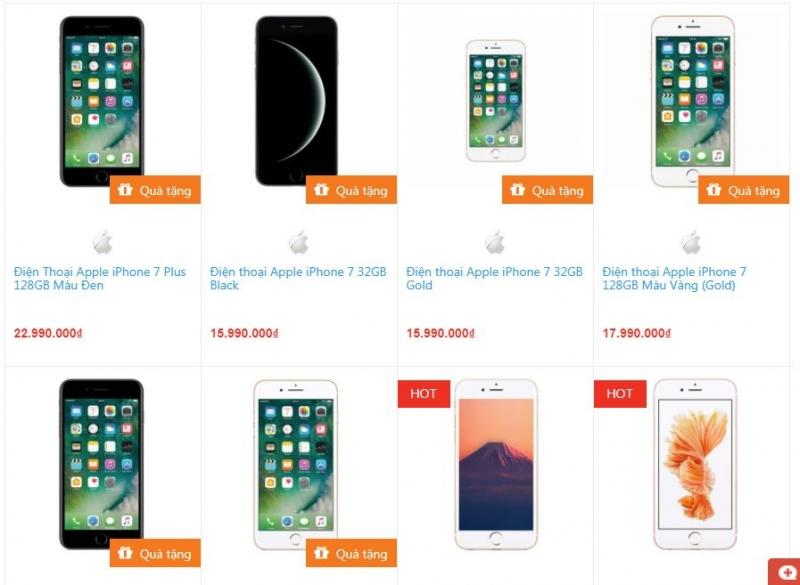Select rose gold iPhone with orange fish wallpaper
The image size is (800, 585).
point(695,464)
